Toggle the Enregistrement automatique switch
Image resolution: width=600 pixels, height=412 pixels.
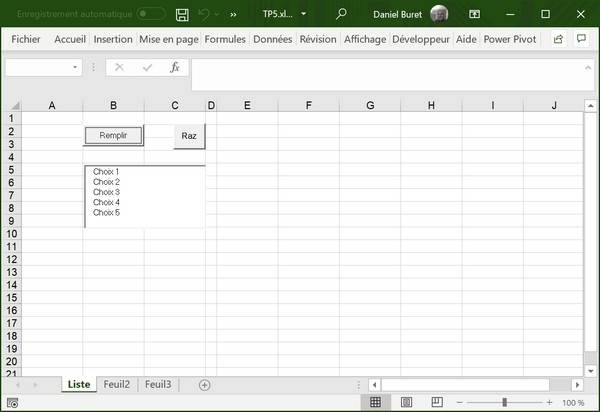151,15
